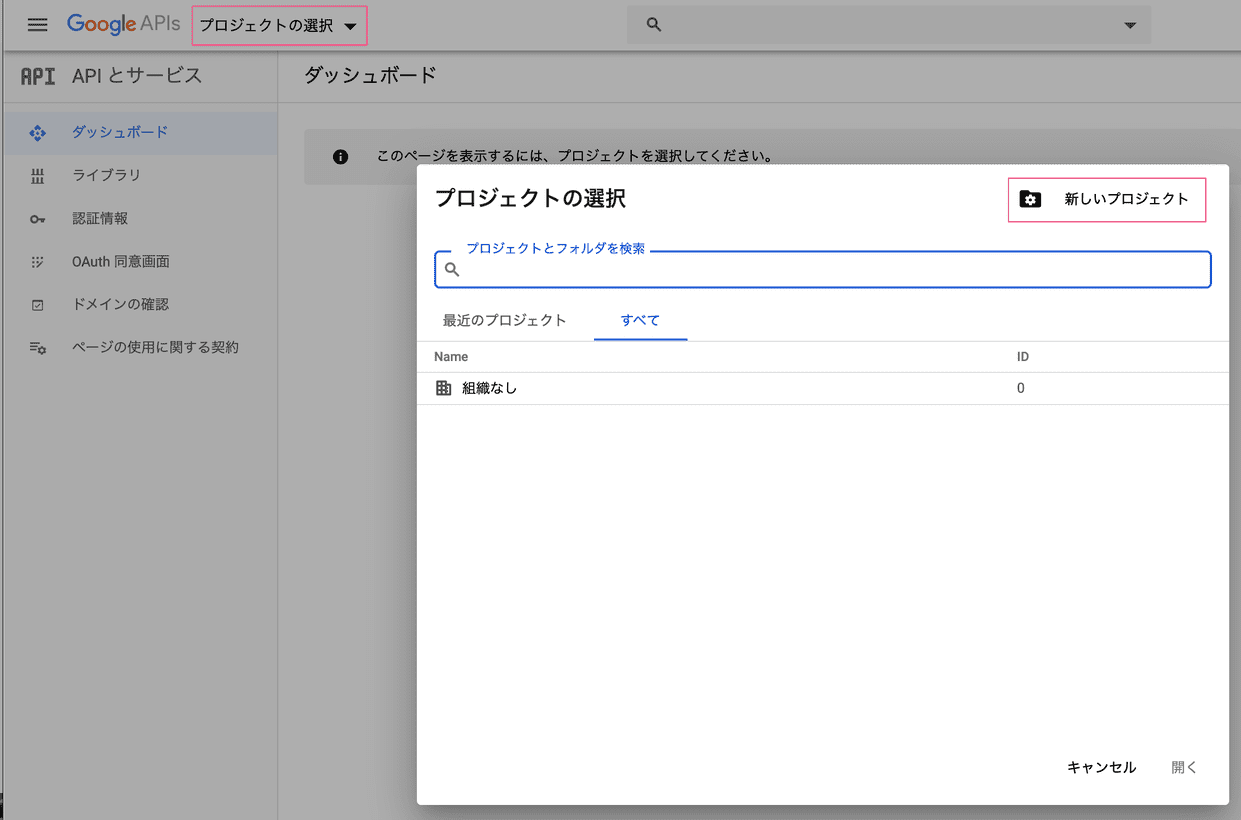Expand the top search bar dropdown arrow
Image resolution: width=1241 pixels, height=820 pixels.
tap(1129, 24)
